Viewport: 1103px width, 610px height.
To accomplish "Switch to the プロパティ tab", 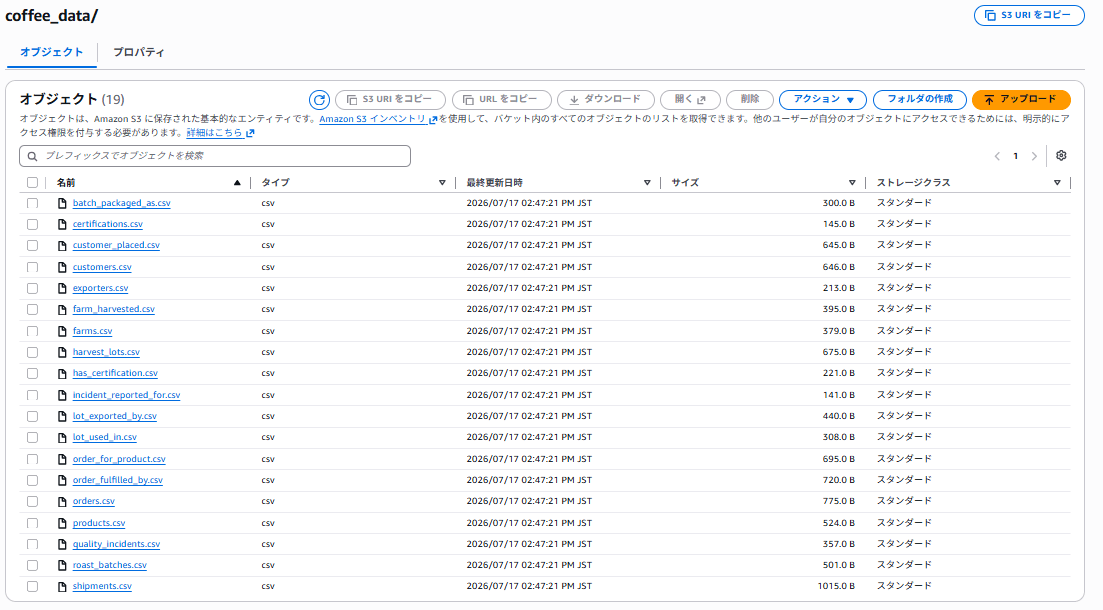I will click(x=139, y=52).
